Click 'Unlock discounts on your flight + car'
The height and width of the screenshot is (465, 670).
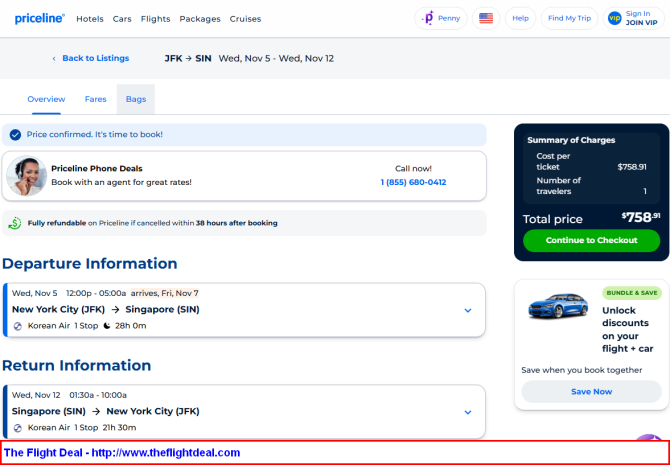pos(628,330)
